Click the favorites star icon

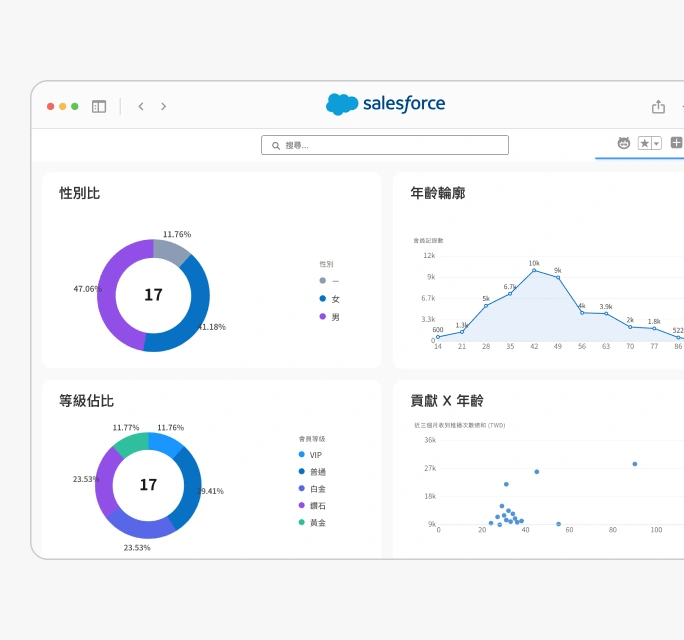coord(644,143)
